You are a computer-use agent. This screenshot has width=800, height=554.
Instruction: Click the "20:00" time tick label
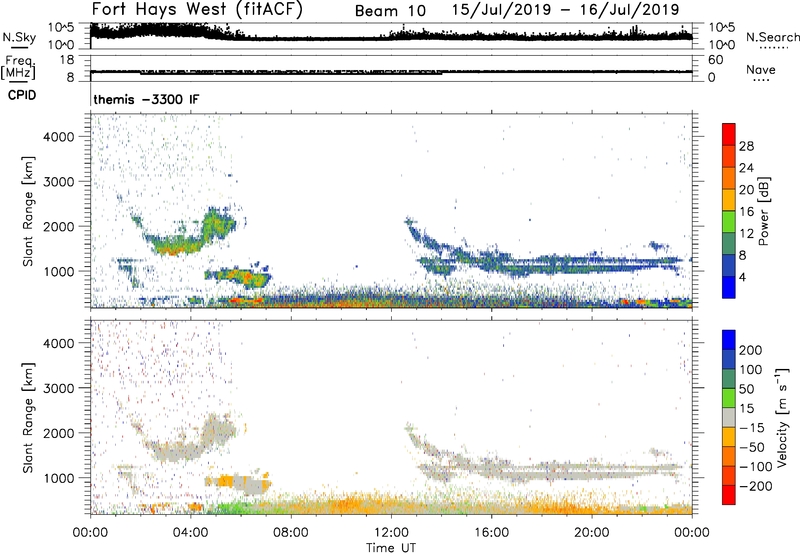click(x=592, y=533)
